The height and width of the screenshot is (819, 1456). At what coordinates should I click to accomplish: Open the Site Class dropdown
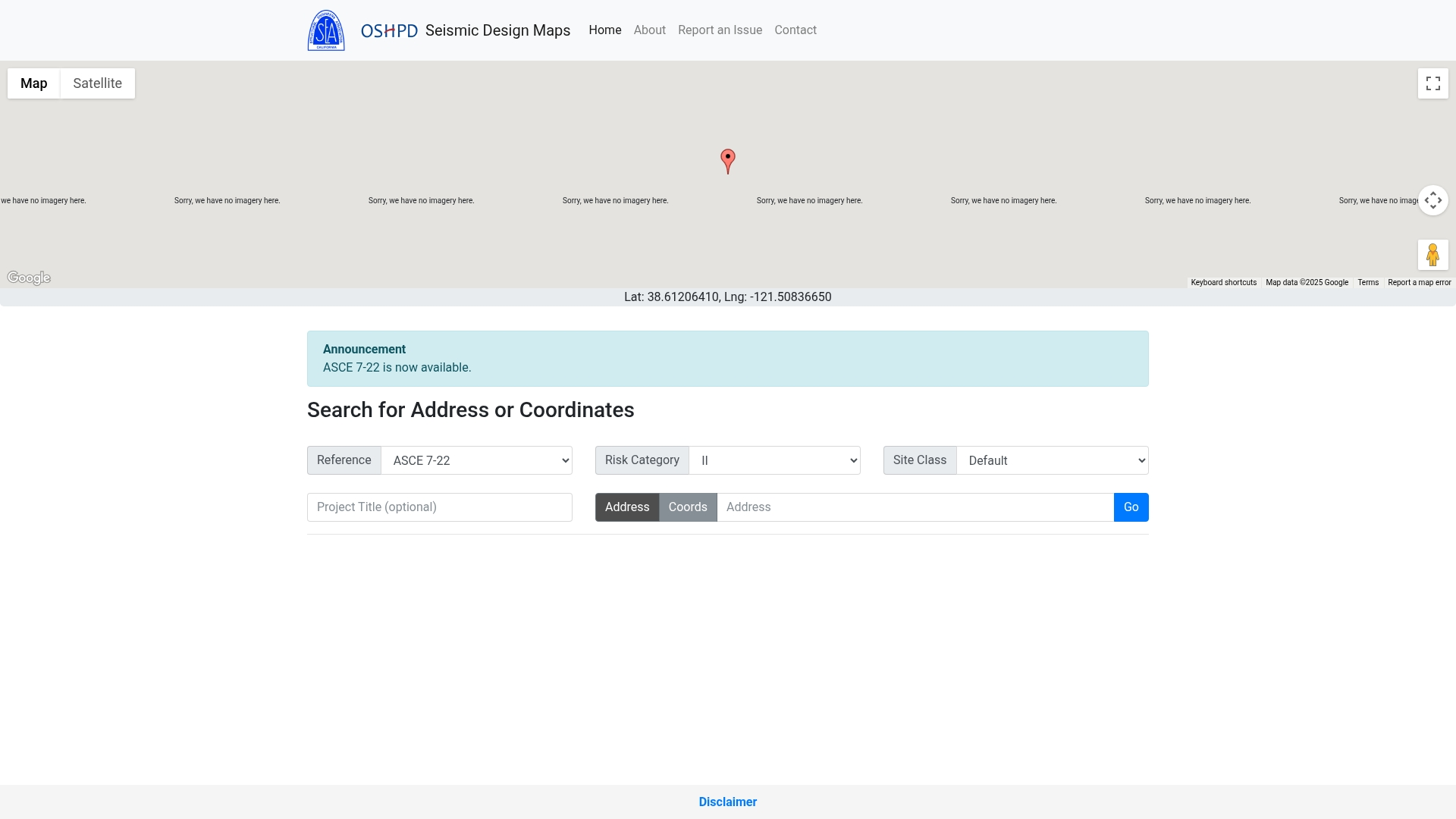pyautogui.click(x=1052, y=460)
